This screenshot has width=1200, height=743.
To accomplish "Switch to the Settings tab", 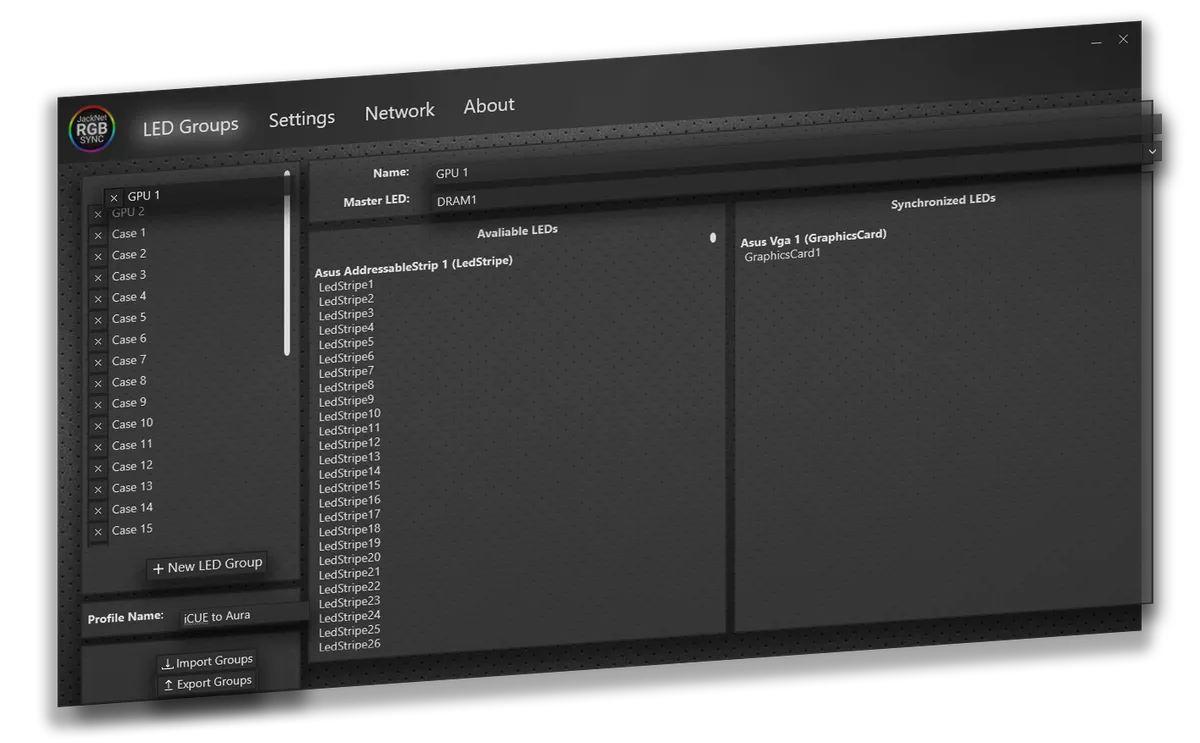I will [x=302, y=118].
